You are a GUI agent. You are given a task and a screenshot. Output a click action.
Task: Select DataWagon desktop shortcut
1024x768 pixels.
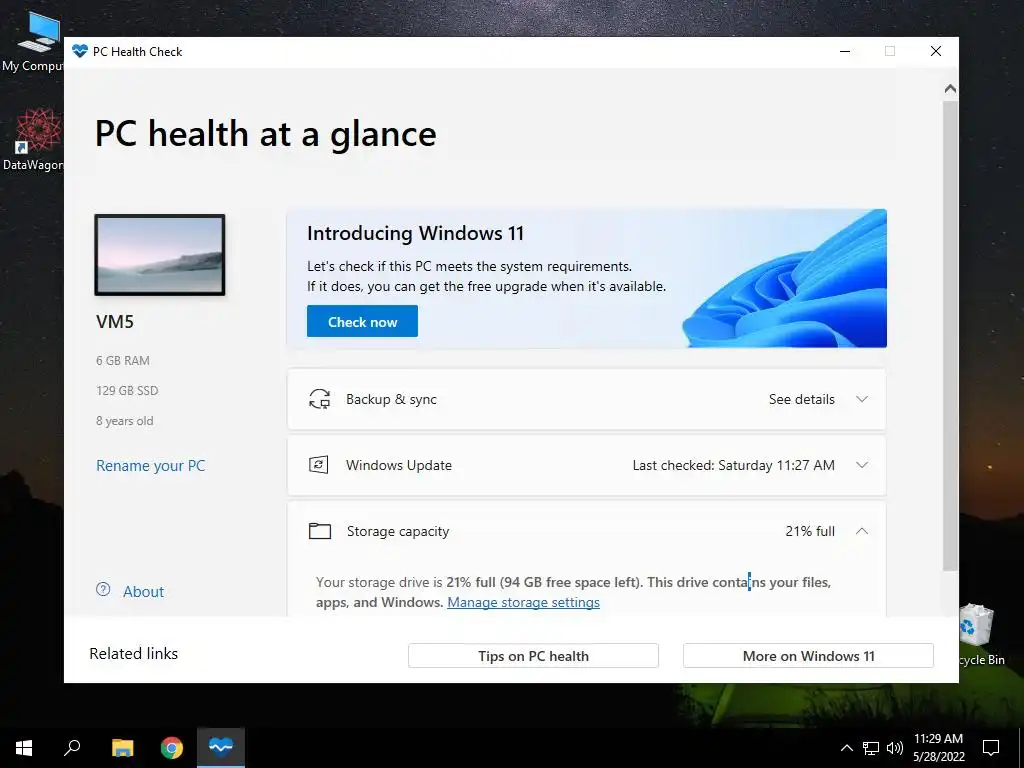33,140
